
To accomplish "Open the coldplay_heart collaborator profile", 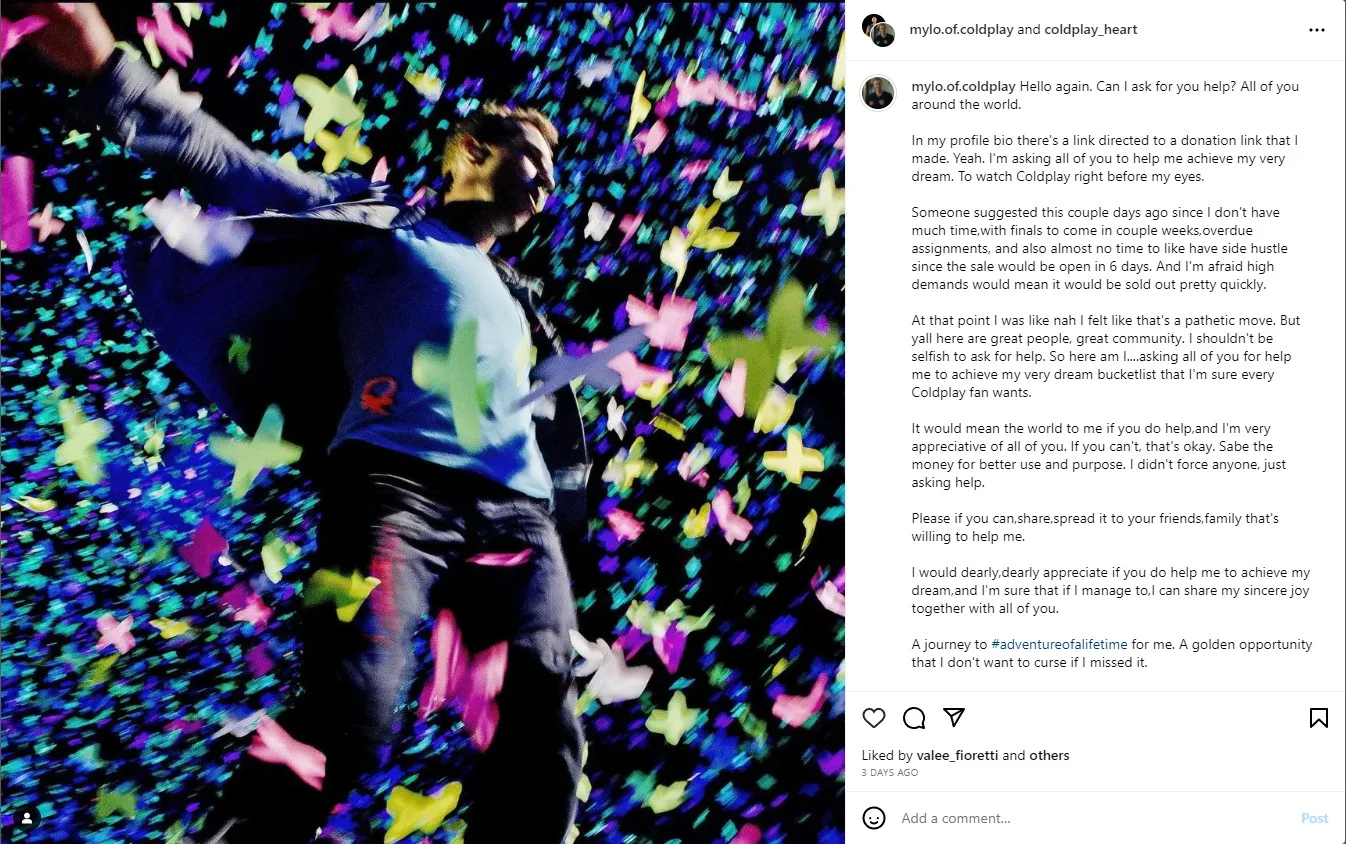I will [x=1091, y=30].
